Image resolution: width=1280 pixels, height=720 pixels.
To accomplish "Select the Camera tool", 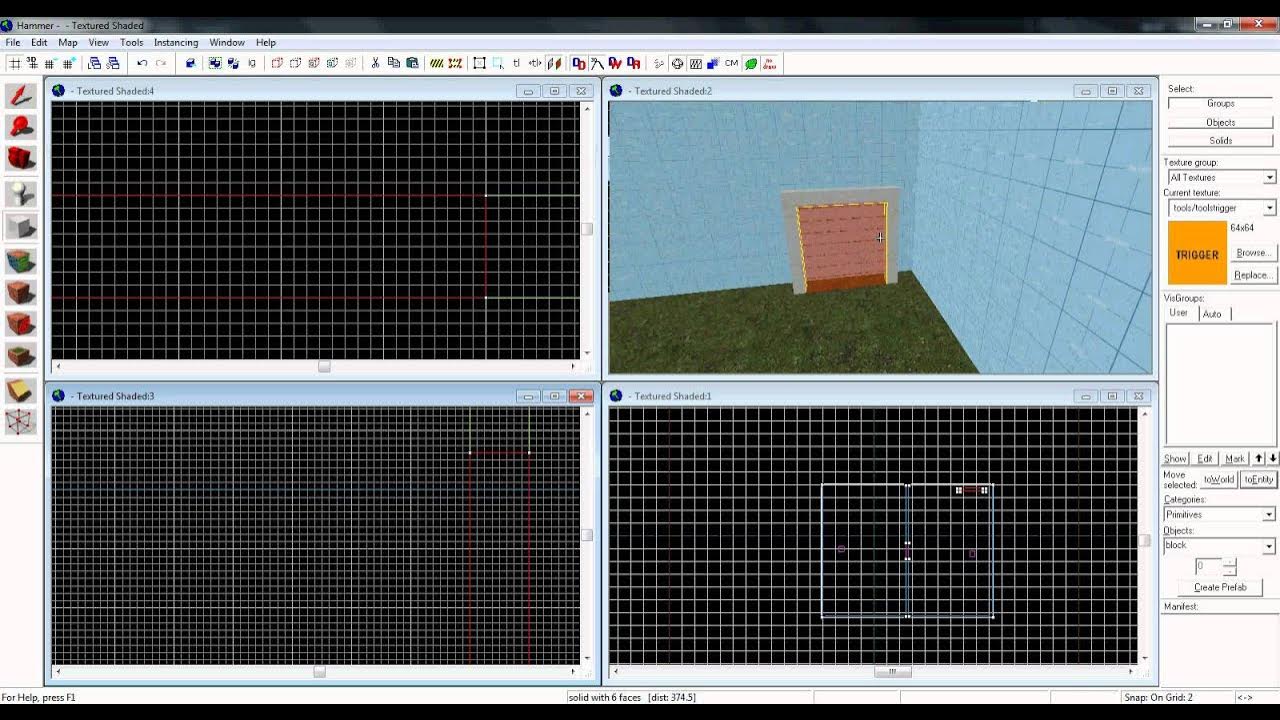I will [x=20, y=158].
